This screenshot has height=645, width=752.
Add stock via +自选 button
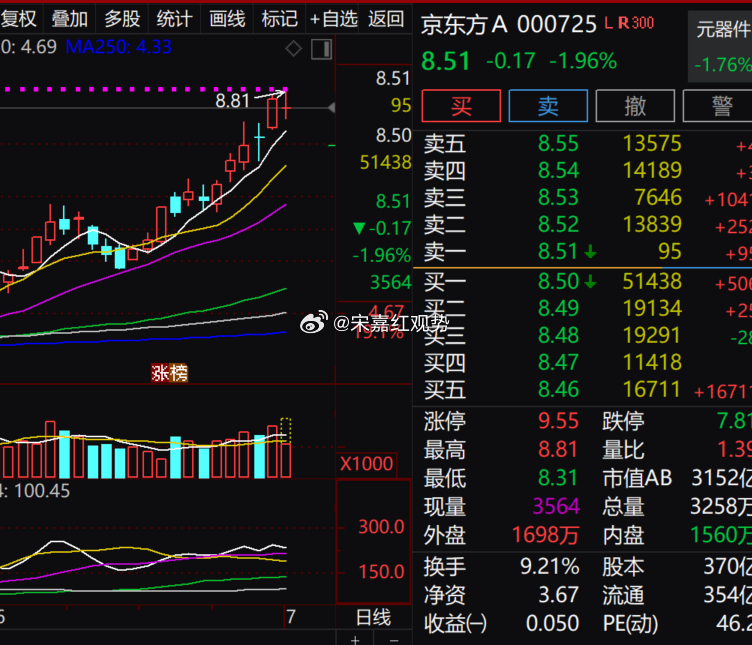click(x=334, y=19)
